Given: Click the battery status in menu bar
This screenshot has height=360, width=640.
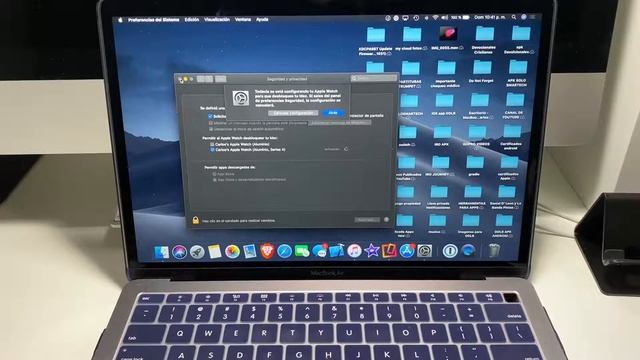Looking at the screenshot, I should pos(460,18).
